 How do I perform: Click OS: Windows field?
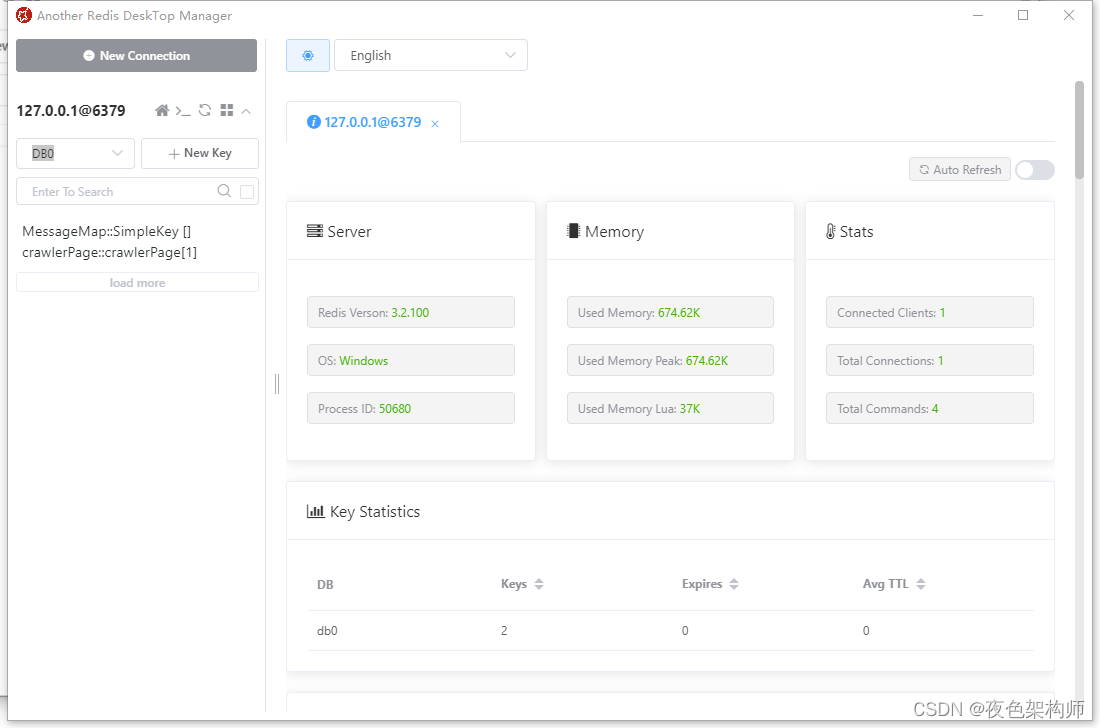click(410, 360)
